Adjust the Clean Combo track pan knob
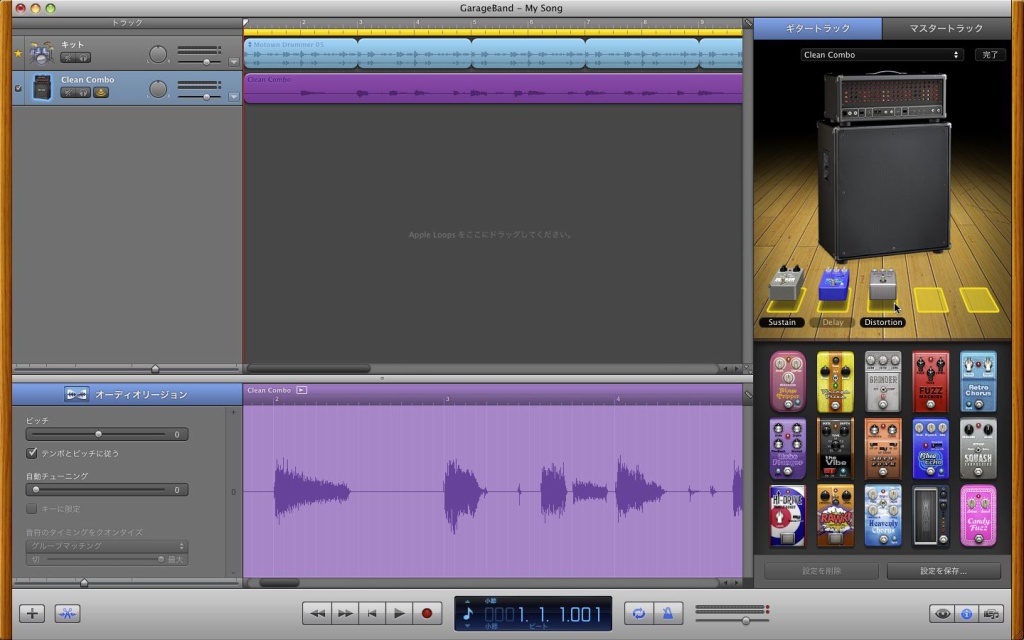1024x640 pixels. tap(158, 89)
